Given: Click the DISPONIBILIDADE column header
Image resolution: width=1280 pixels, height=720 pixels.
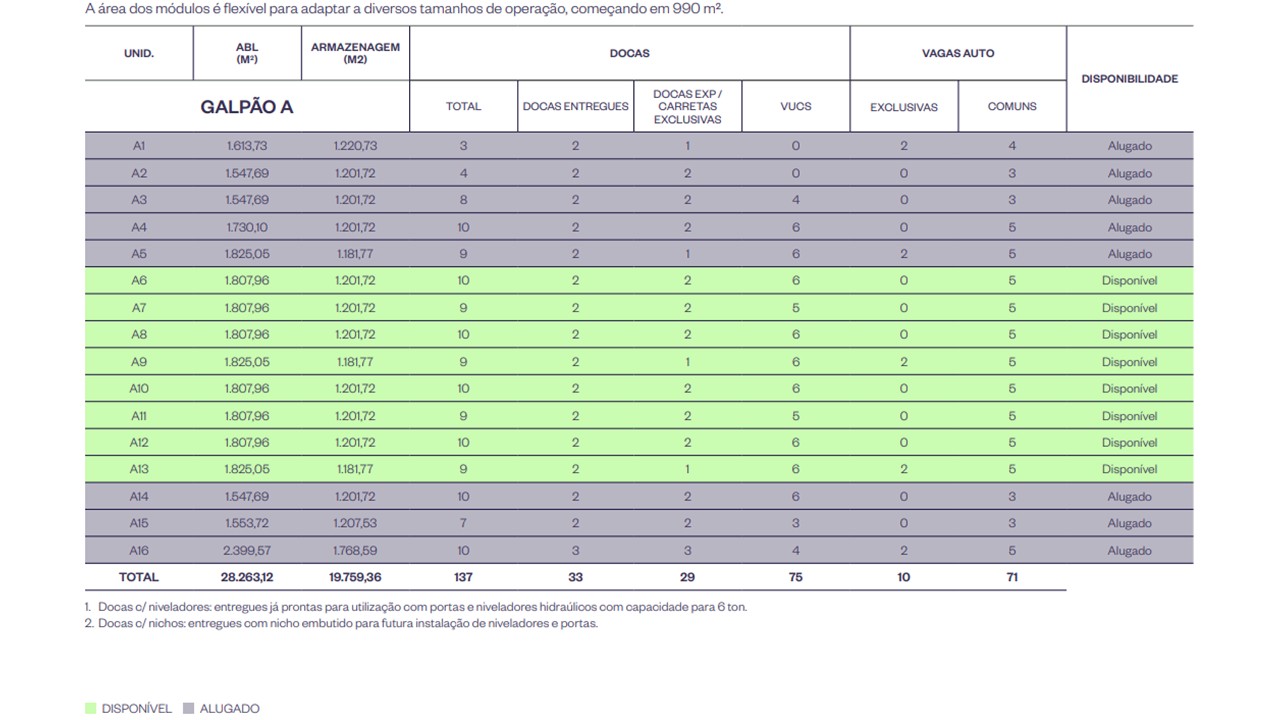Looking at the screenshot, I should pyautogui.click(x=1129, y=79).
